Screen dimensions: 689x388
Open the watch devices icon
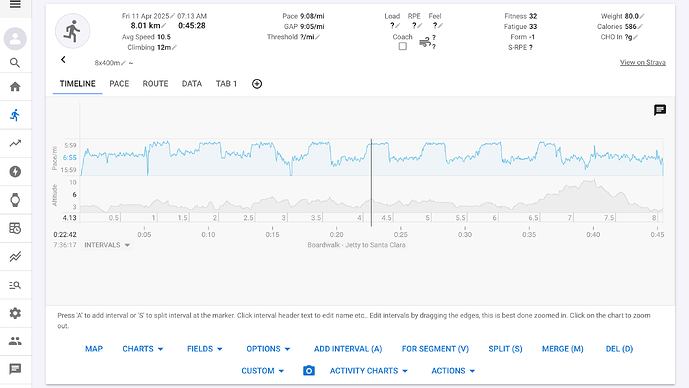pos(15,200)
